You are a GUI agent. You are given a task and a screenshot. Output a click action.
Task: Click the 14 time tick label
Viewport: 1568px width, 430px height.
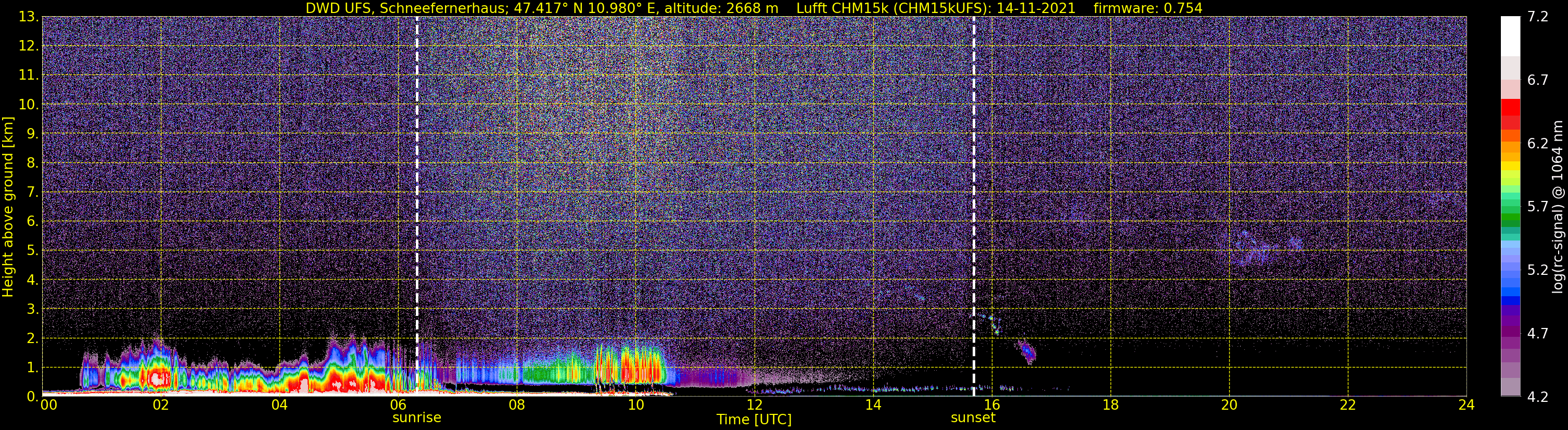click(x=873, y=405)
